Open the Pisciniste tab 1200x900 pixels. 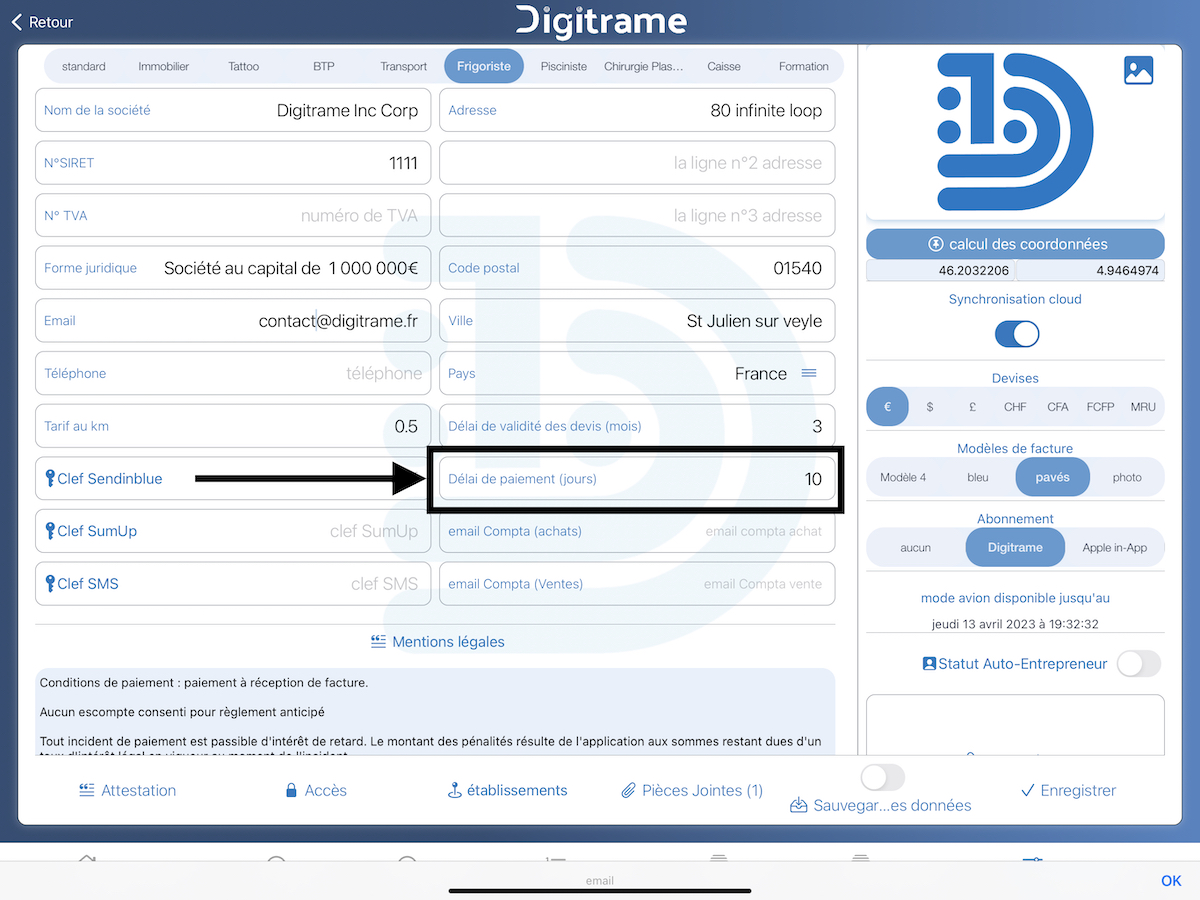coord(564,66)
